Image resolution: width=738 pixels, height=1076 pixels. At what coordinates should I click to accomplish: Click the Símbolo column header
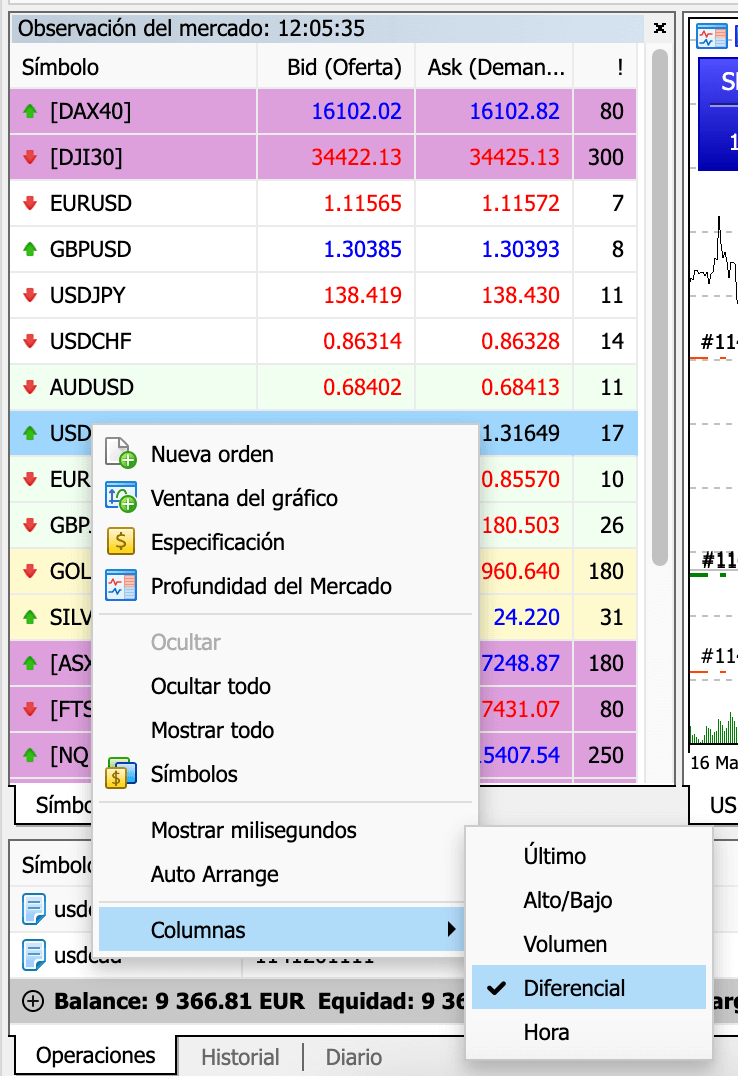(133, 67)
